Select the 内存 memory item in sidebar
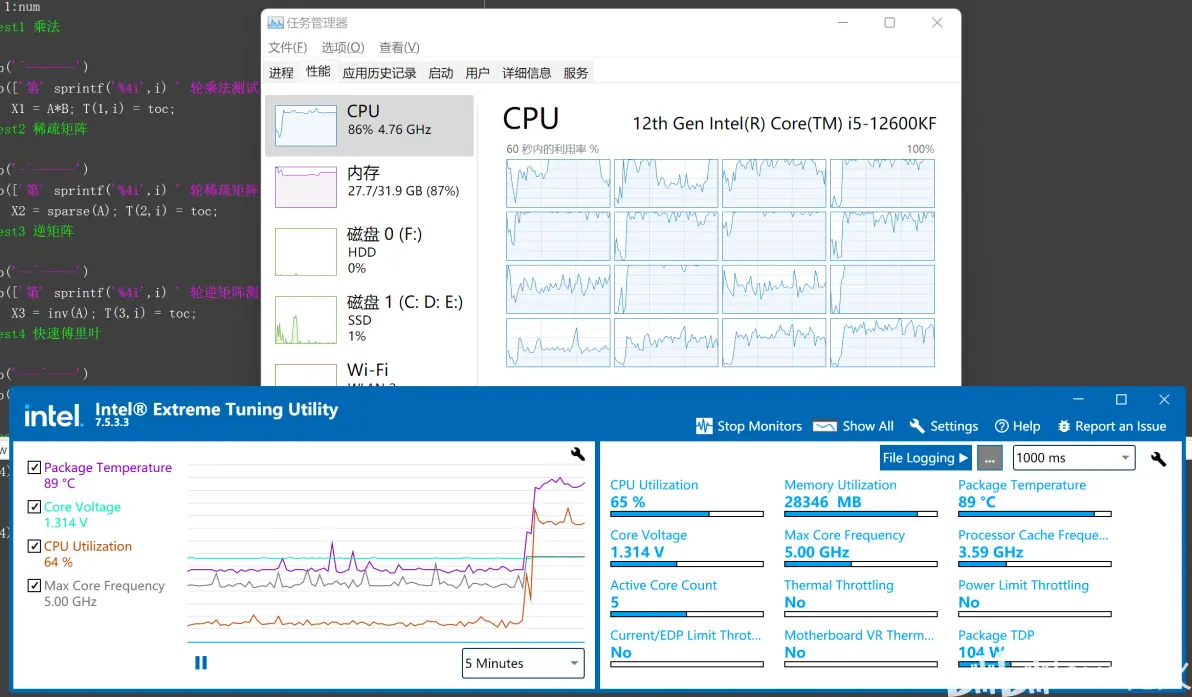The height and width of the screenshot is (697, 1192). click(x=369, y=186)
